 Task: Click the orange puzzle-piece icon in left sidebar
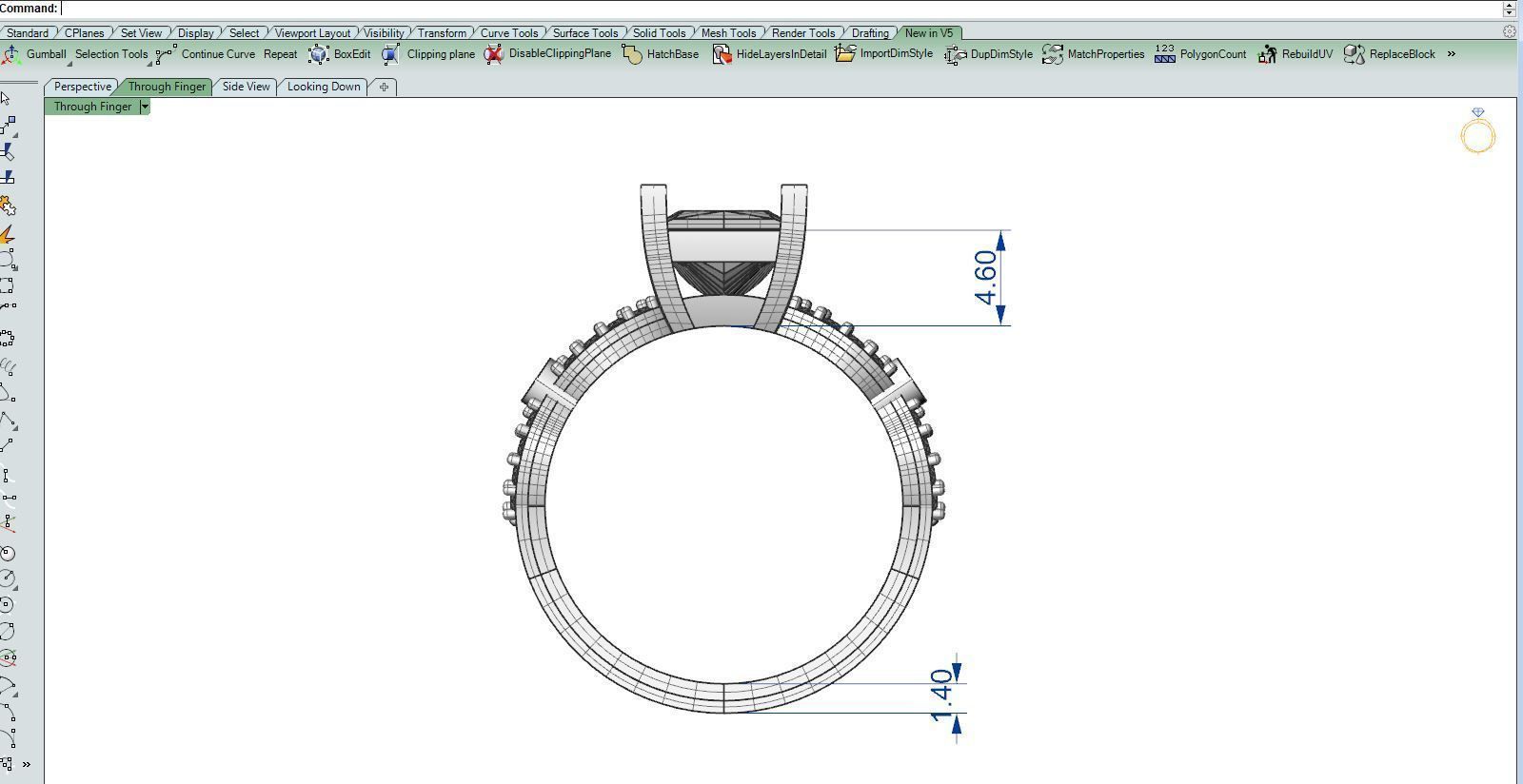click(8, 206)
